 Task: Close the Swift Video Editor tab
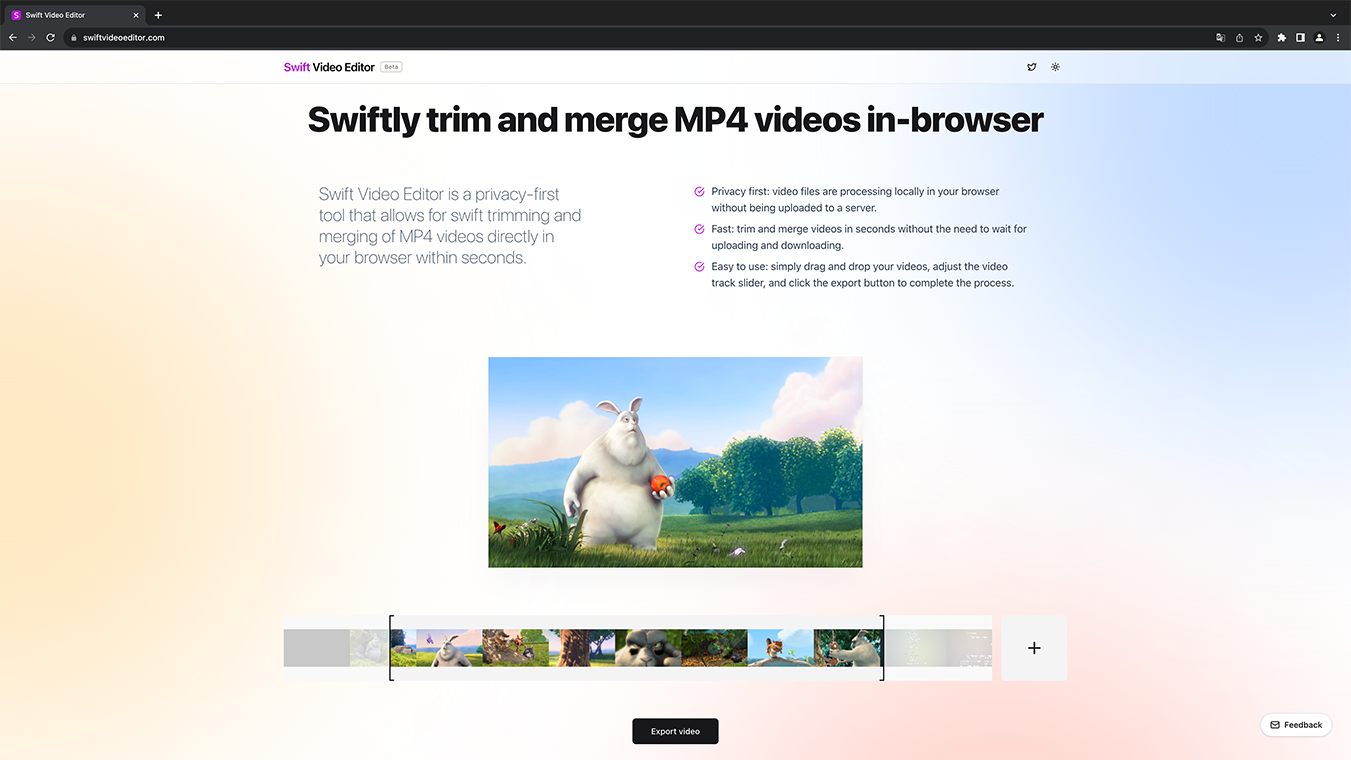click(136, 15)
